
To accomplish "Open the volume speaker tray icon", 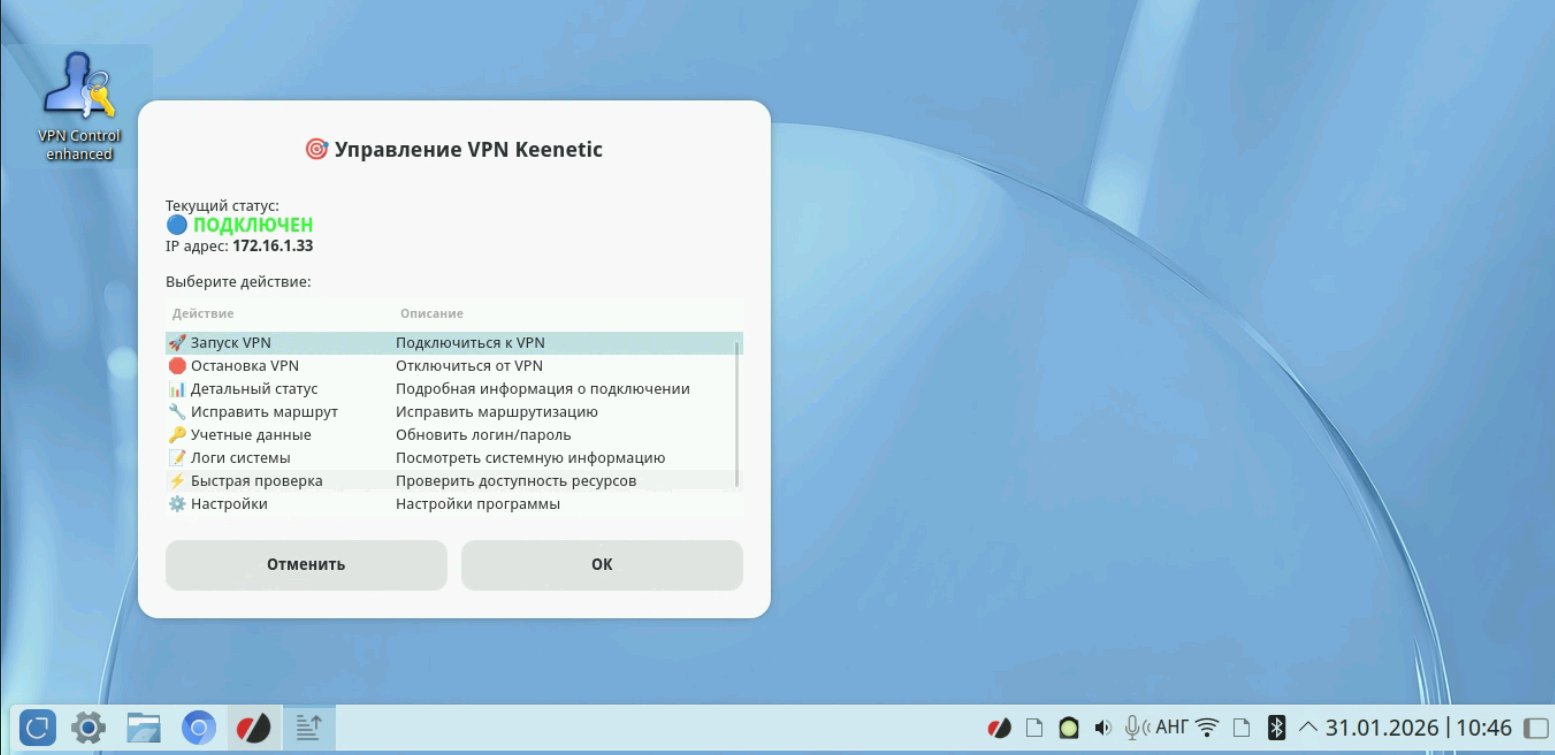I will click(1103, 728).
